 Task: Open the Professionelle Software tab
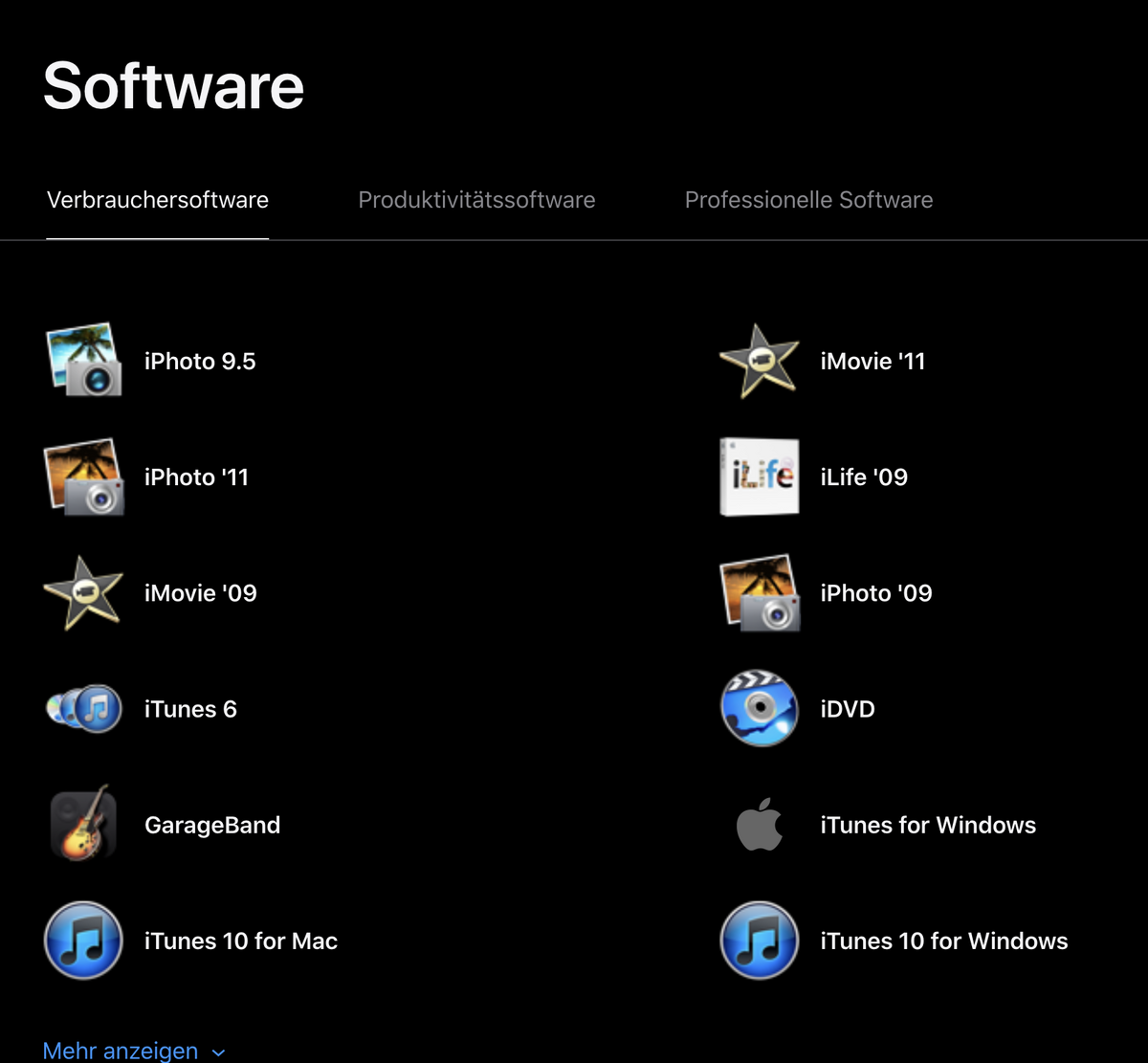tap(808, 200)
